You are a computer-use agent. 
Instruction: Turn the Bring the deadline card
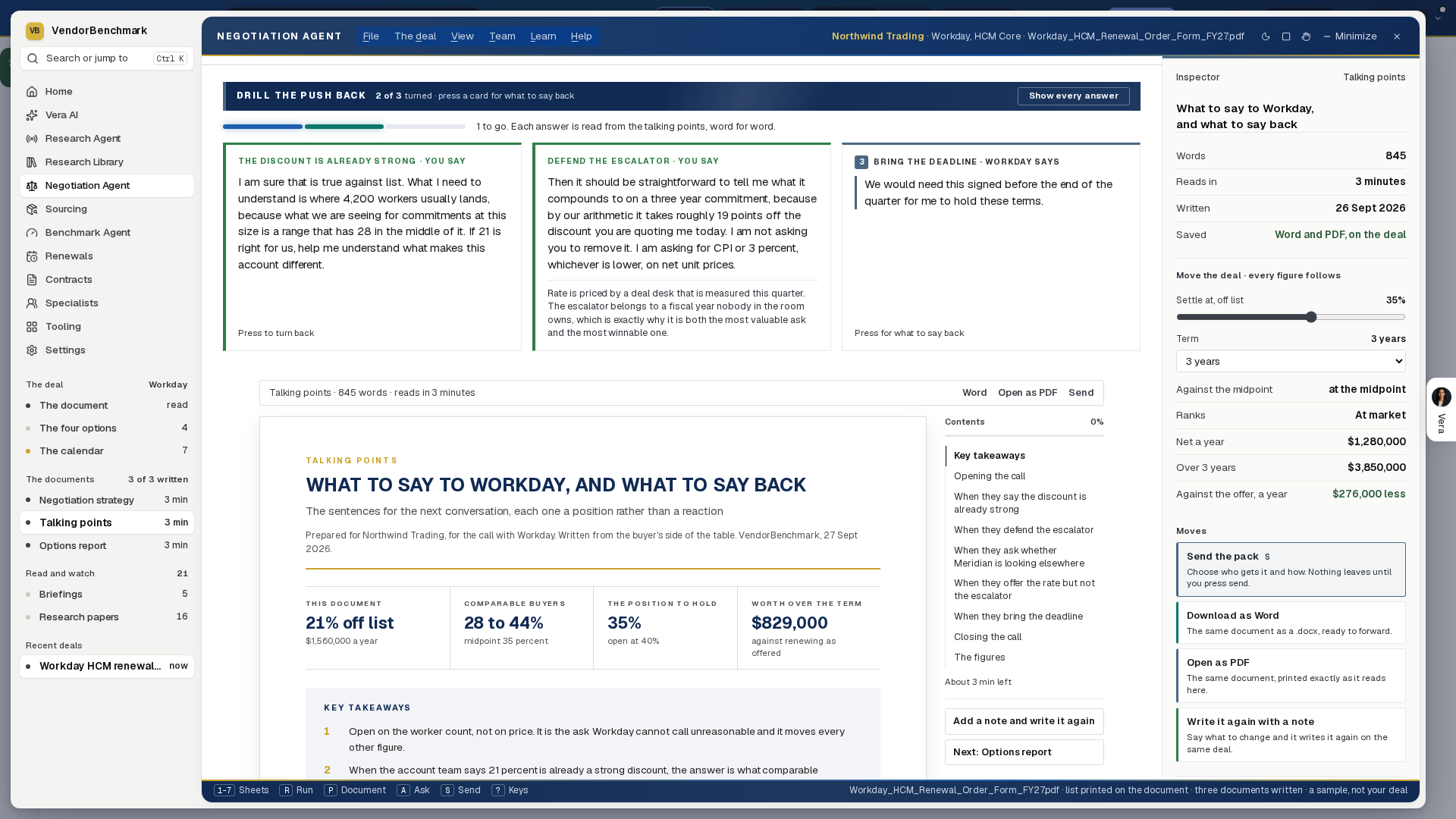click(990, 247)
